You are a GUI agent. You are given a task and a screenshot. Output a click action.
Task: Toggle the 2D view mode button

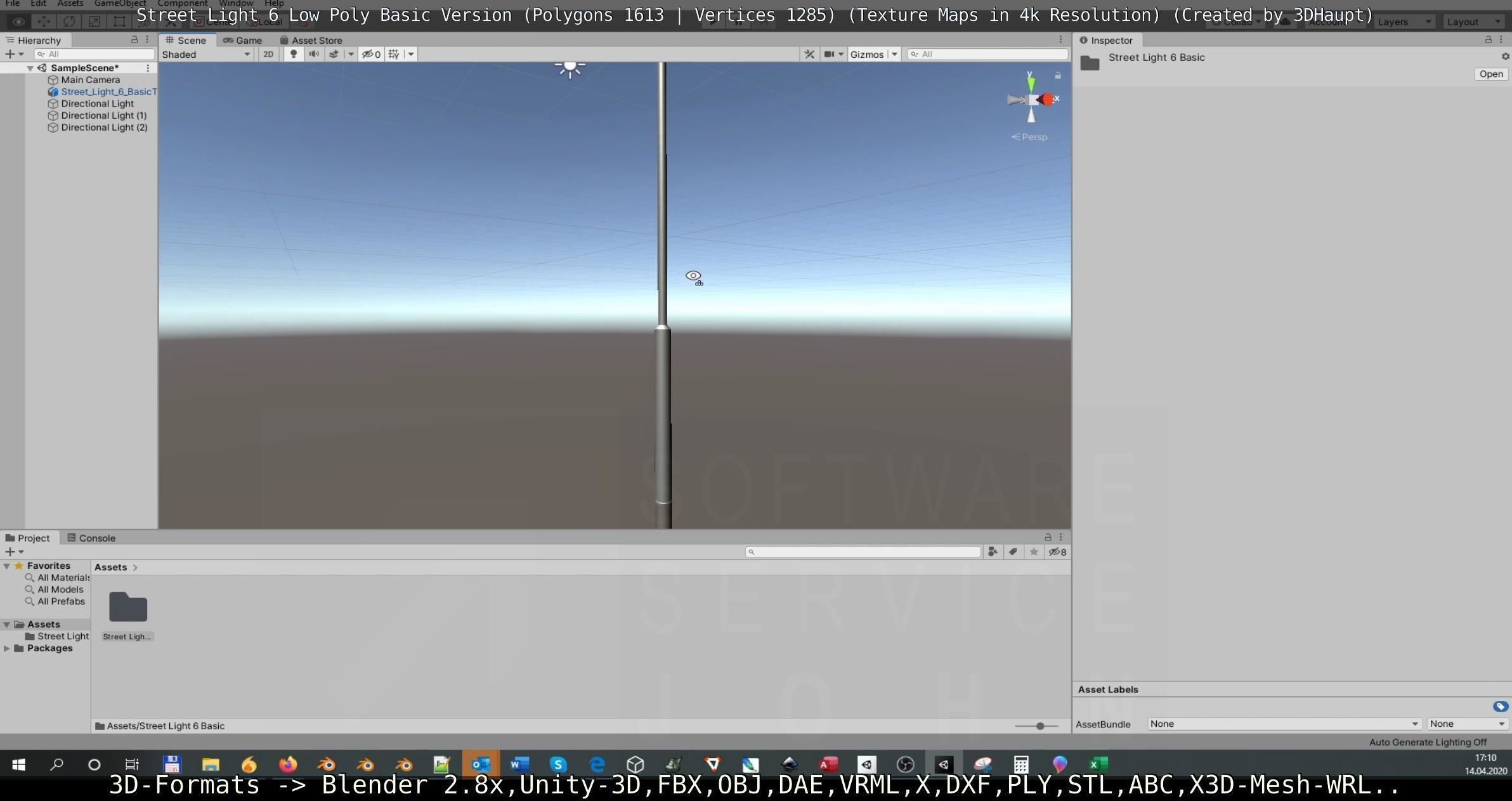click(x=268, y=55)
